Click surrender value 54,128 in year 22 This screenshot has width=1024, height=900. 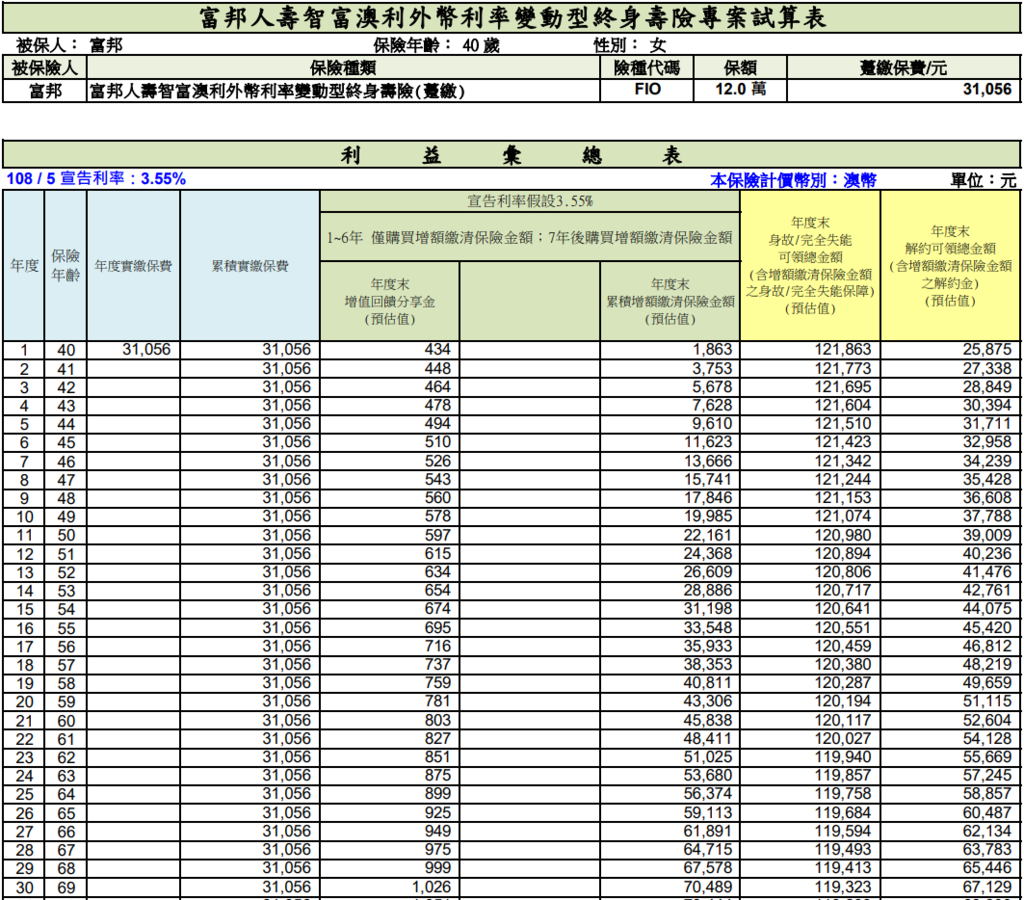[987, 738]
